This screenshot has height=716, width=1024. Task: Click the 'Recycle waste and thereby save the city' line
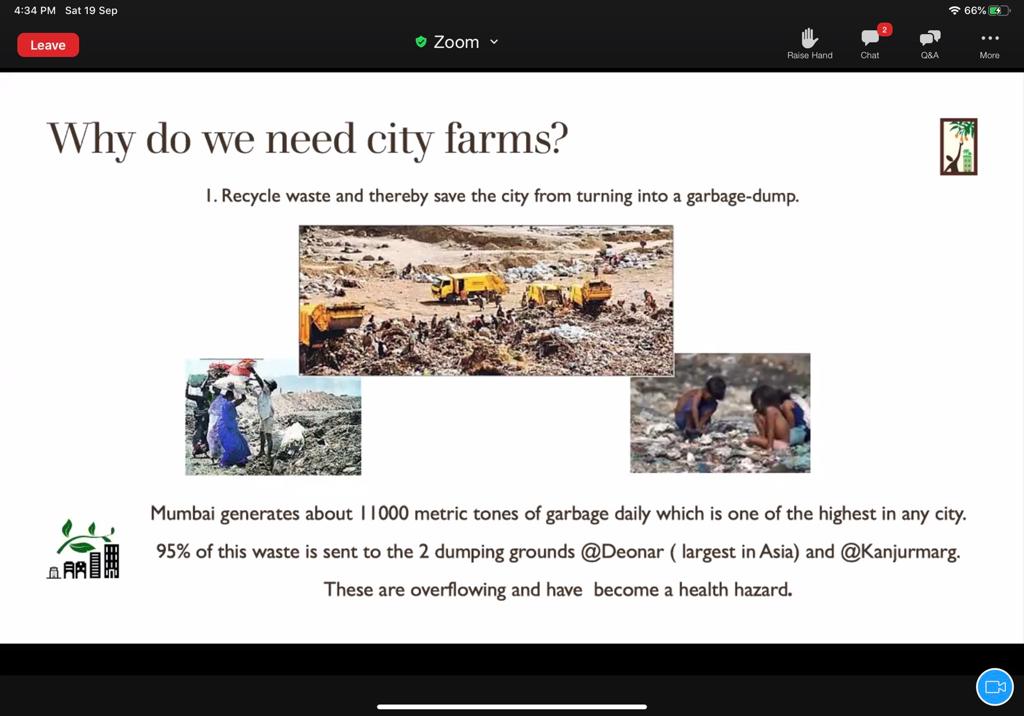point(502,196)
